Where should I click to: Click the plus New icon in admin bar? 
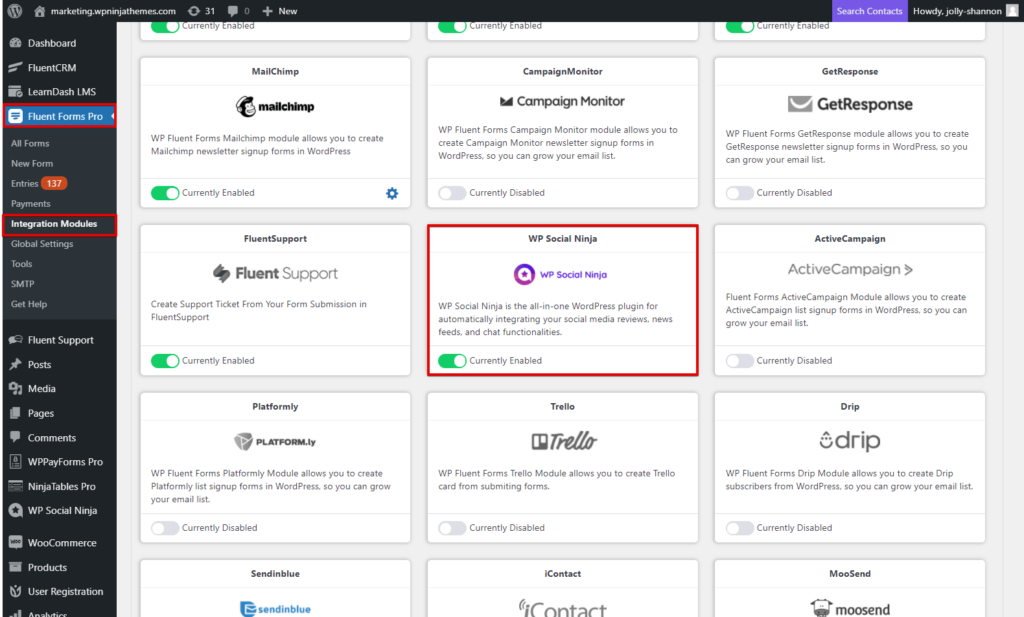click(267, 11)
